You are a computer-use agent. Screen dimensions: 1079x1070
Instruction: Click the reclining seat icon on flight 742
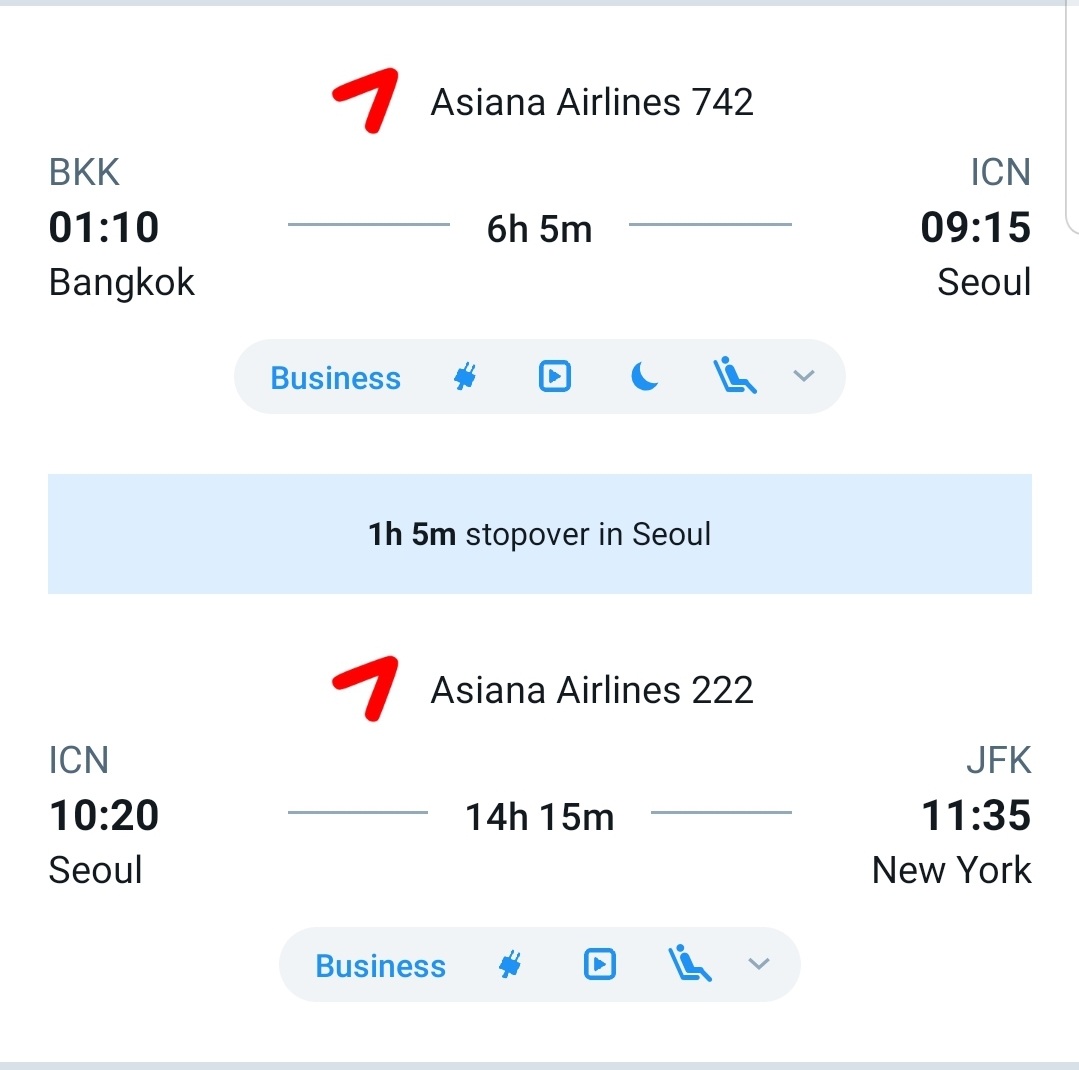(734, 377)
